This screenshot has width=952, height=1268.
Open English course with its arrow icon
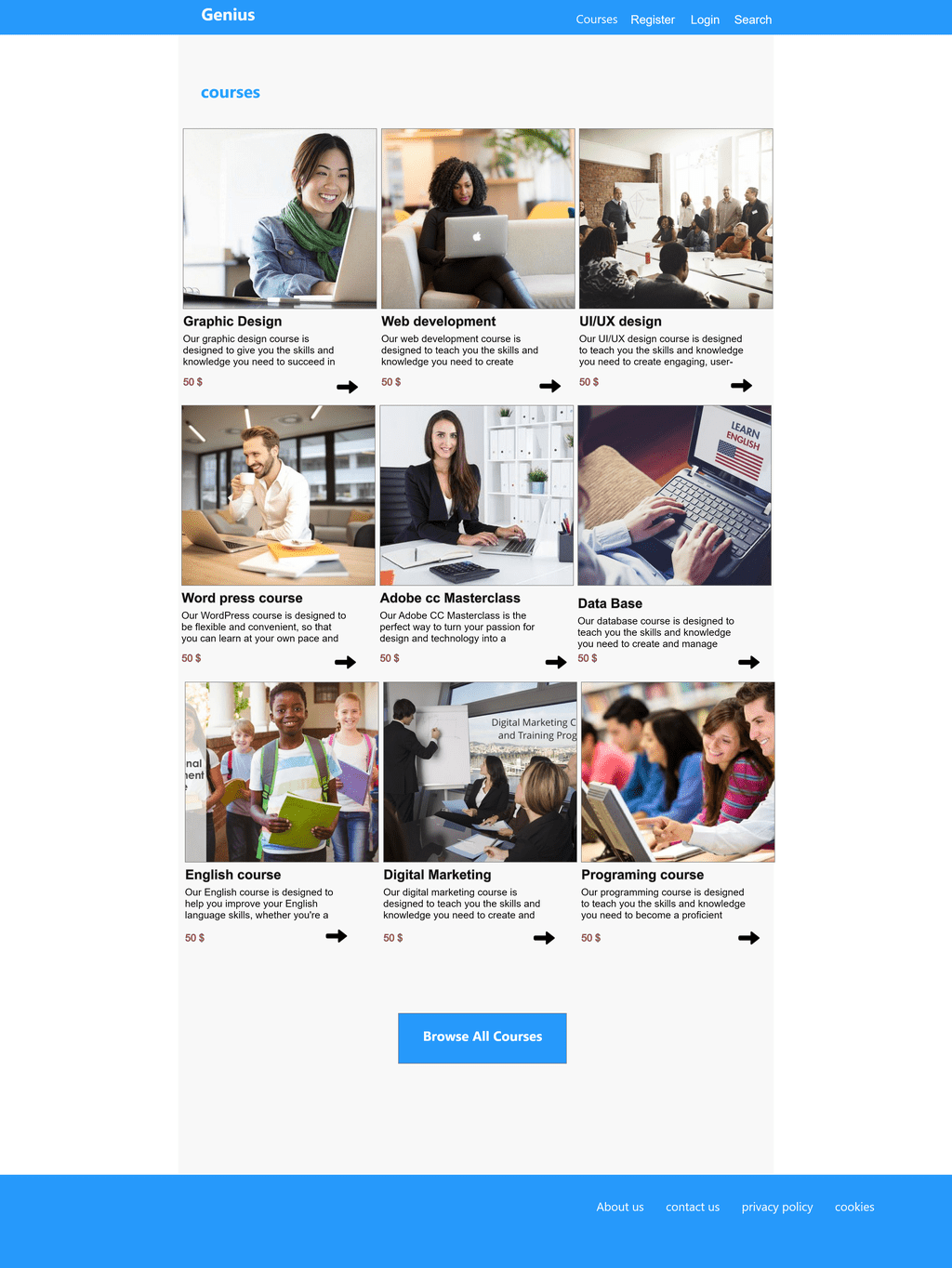[337, 936]
